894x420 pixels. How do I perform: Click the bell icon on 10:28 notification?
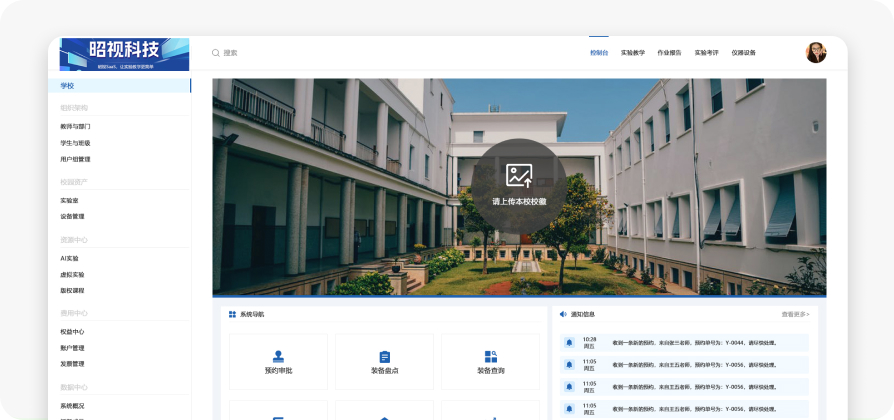point(569,342)
